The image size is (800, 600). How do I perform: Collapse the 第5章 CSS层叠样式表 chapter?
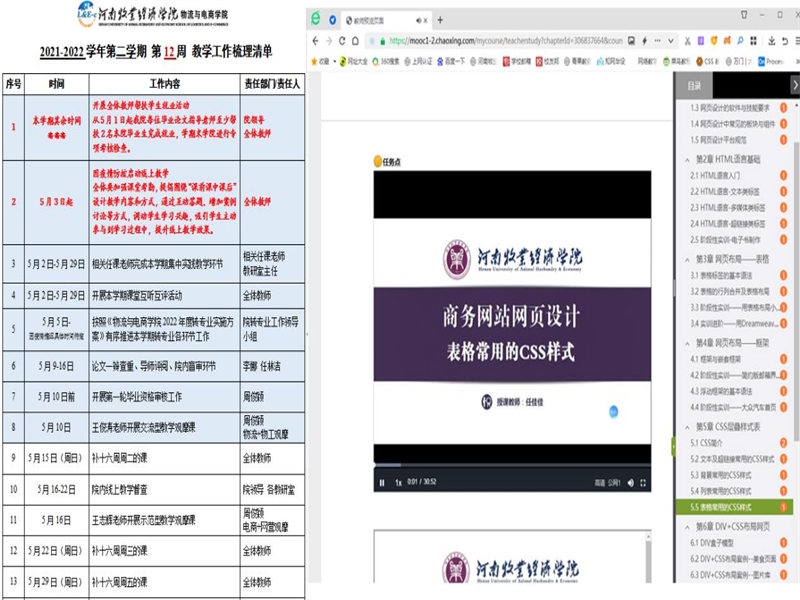688,425
